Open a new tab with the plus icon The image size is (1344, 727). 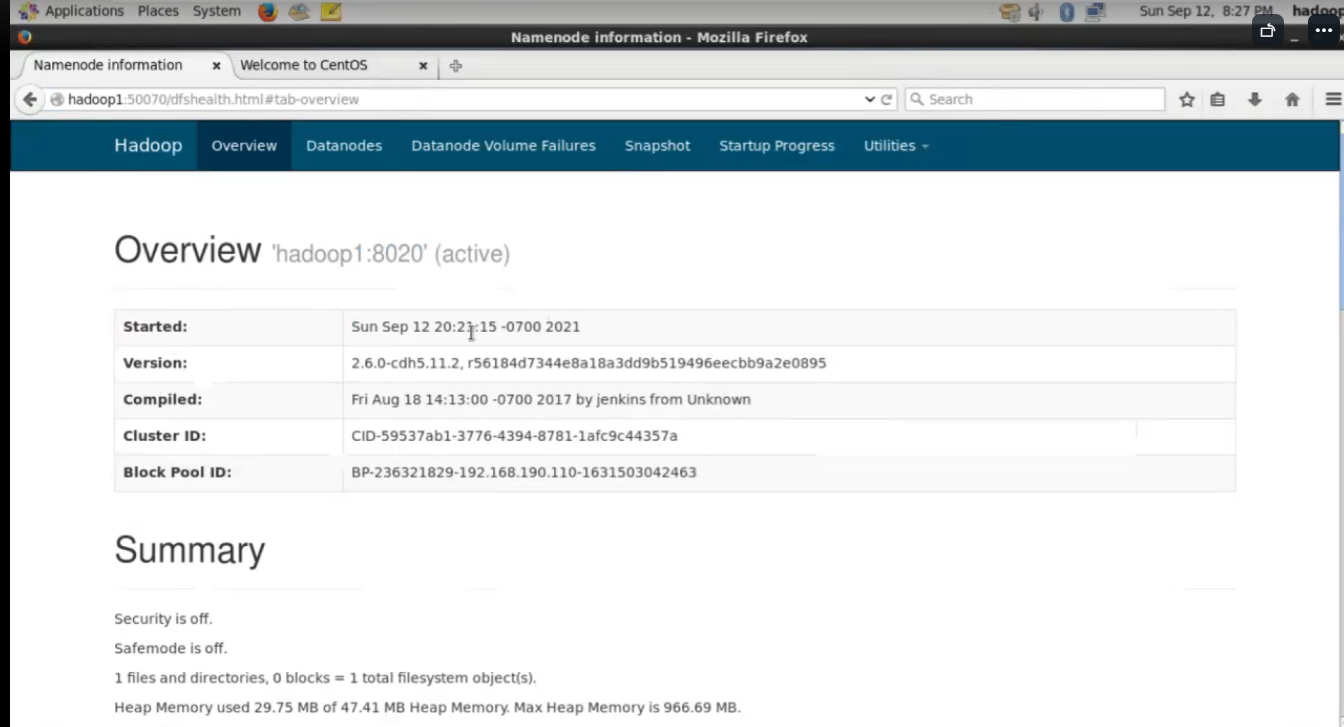456,66
